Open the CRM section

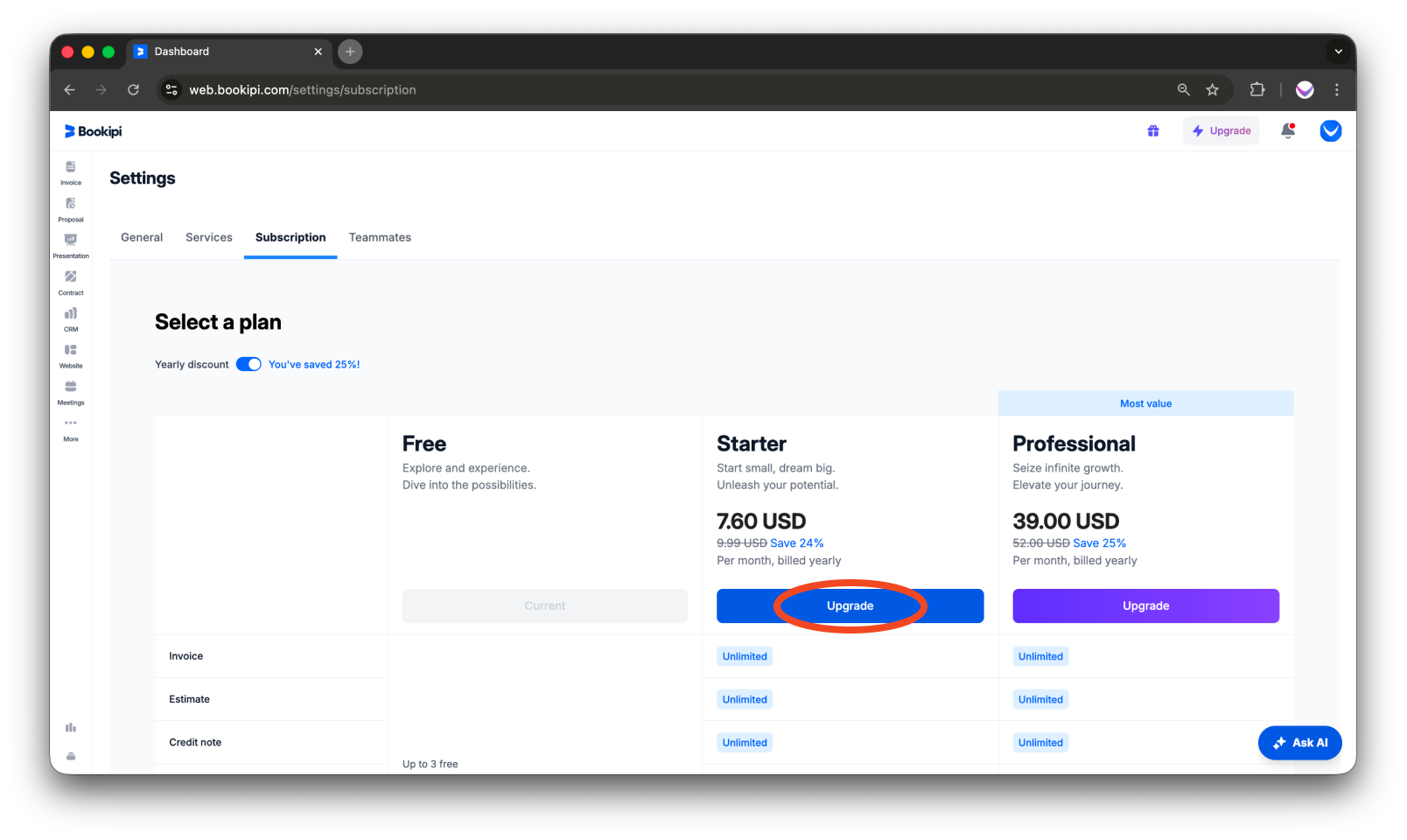tap(70, 318)
